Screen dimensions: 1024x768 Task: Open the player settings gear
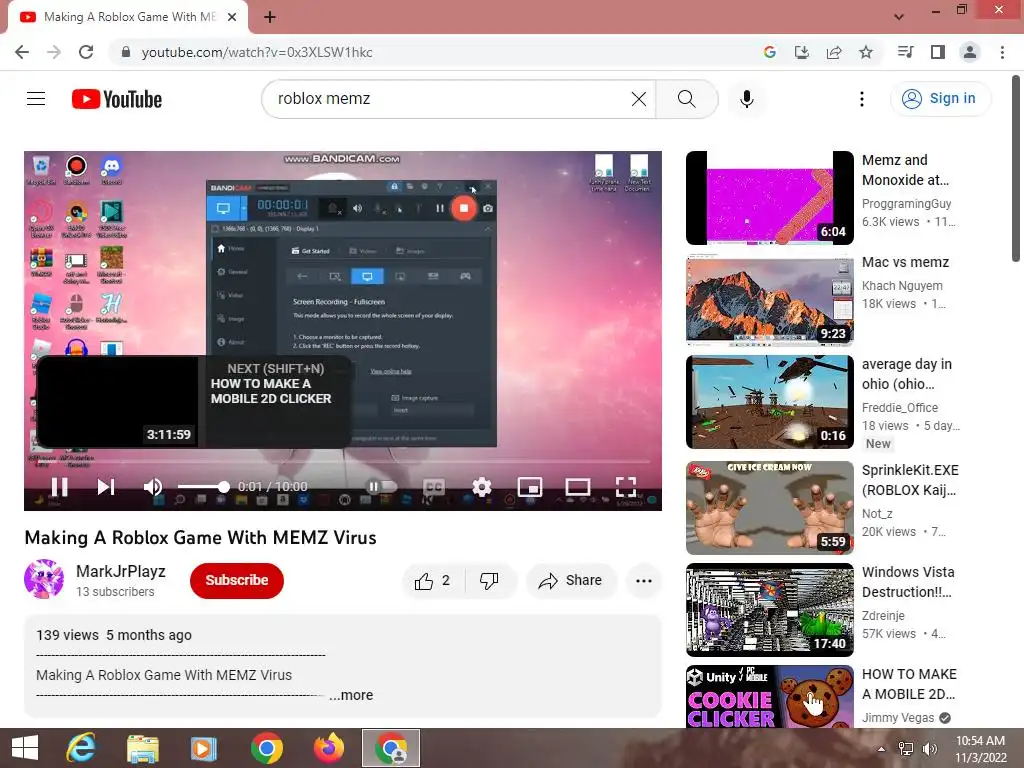click(x=482, y=487)
